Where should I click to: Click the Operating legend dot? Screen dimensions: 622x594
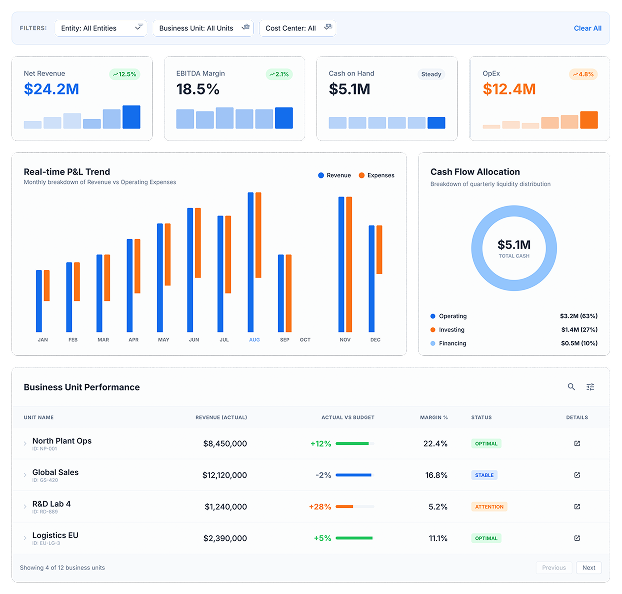(433, 316)
